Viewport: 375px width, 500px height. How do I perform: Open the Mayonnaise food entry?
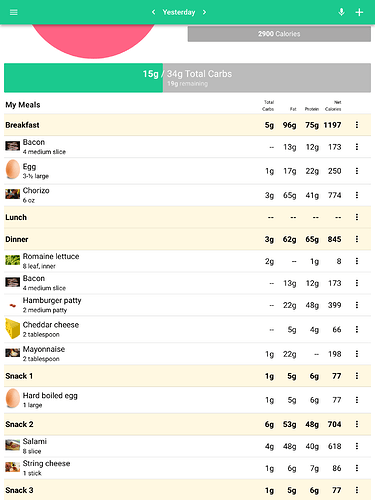tap(187, 354)
